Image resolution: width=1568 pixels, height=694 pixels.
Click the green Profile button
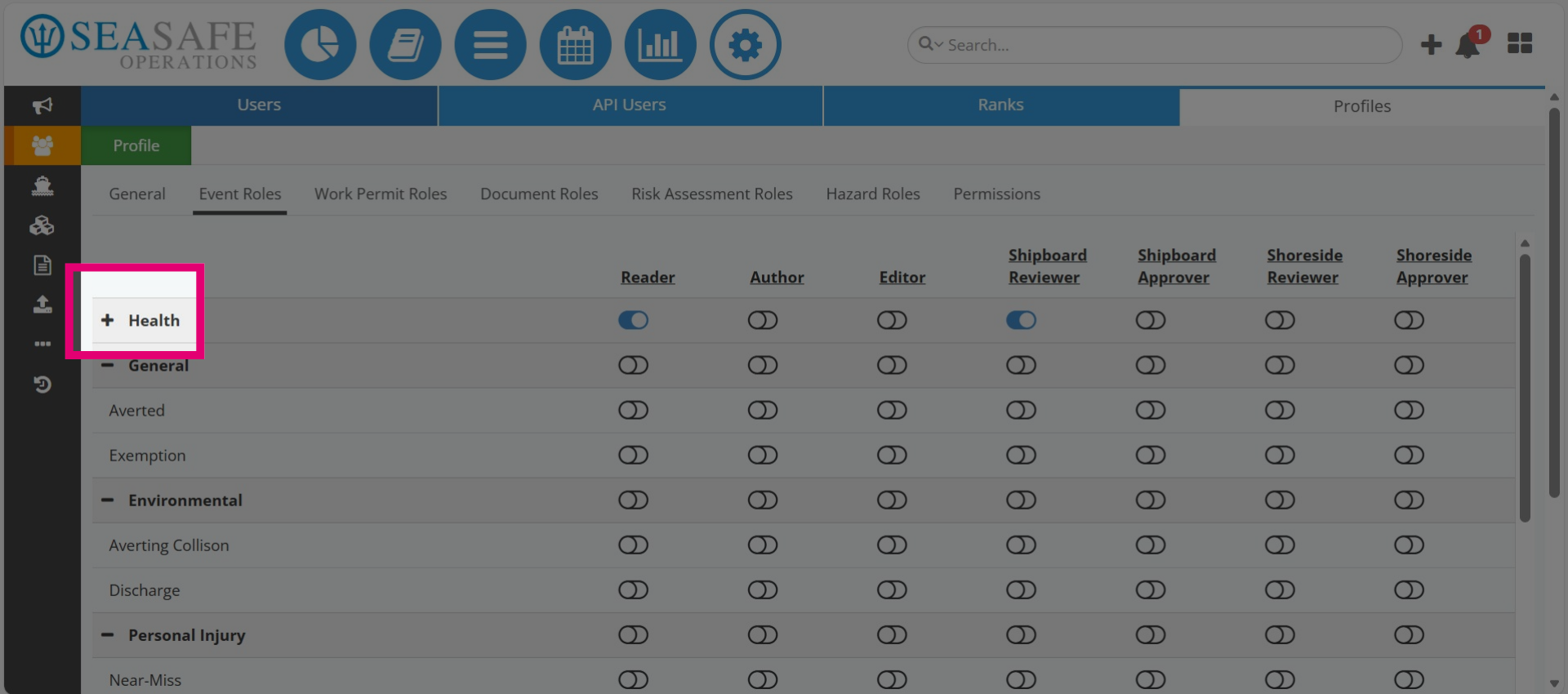click(x=136, y=145)
